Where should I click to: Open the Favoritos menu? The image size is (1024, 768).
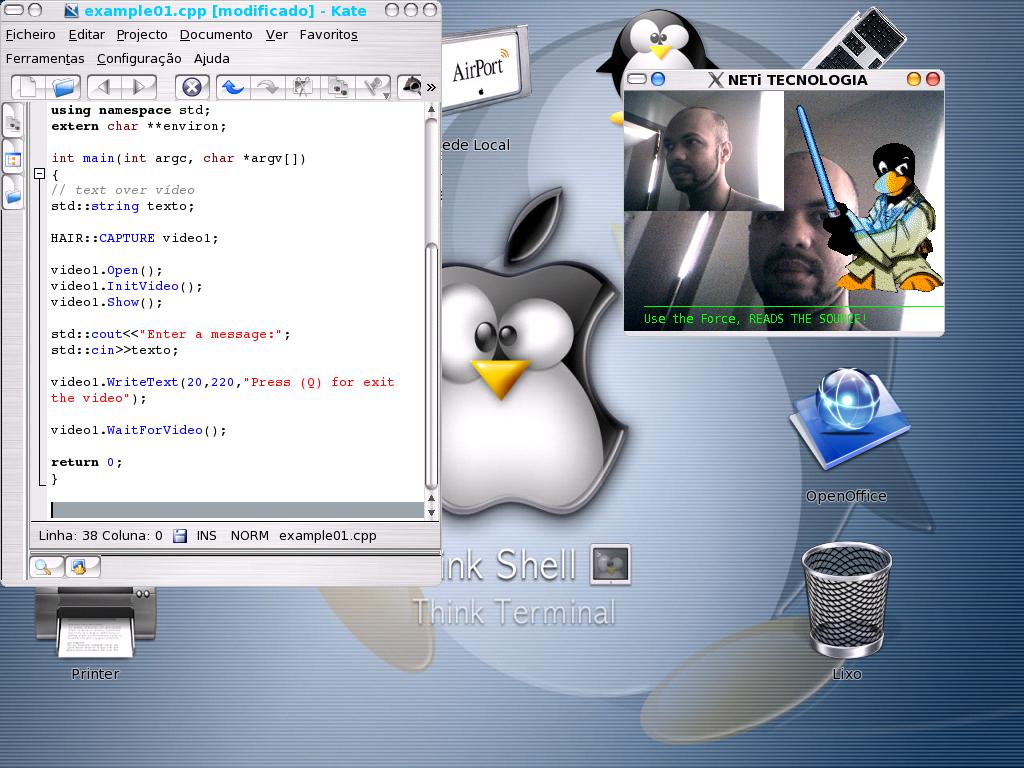(x=328, y=35)
